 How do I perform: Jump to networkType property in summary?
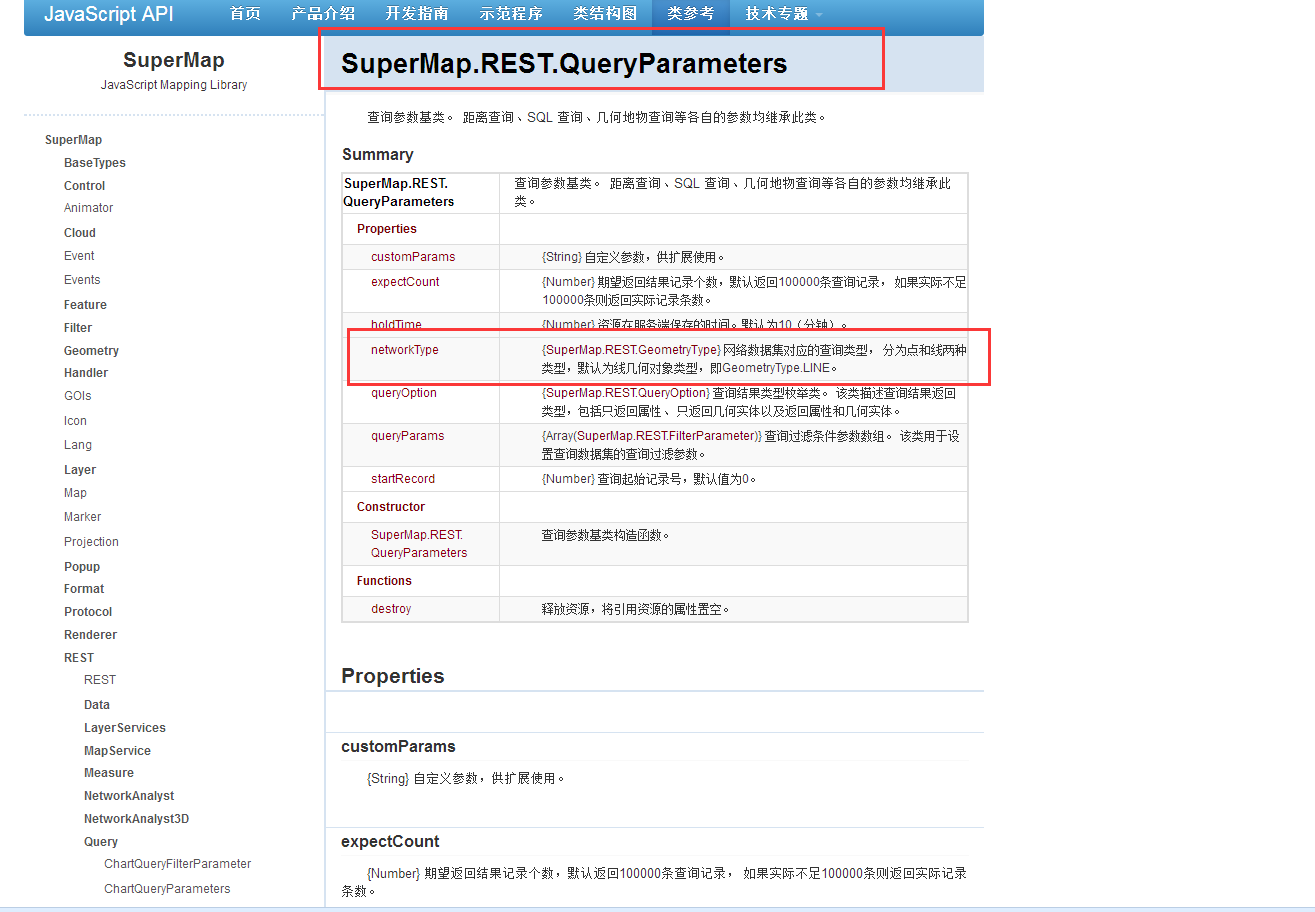point(405,350)
